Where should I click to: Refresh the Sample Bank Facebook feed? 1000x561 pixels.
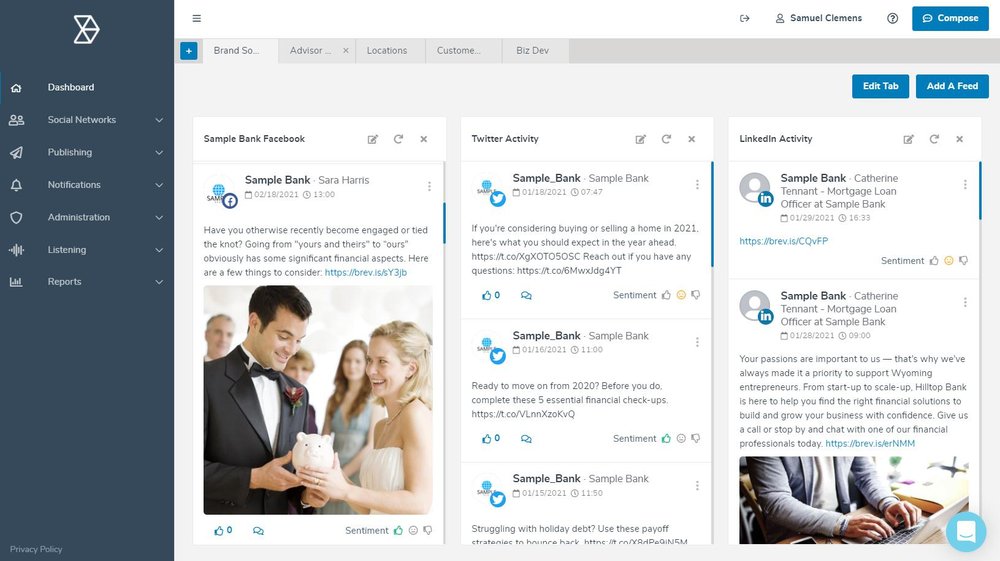(x=398, y=139)
